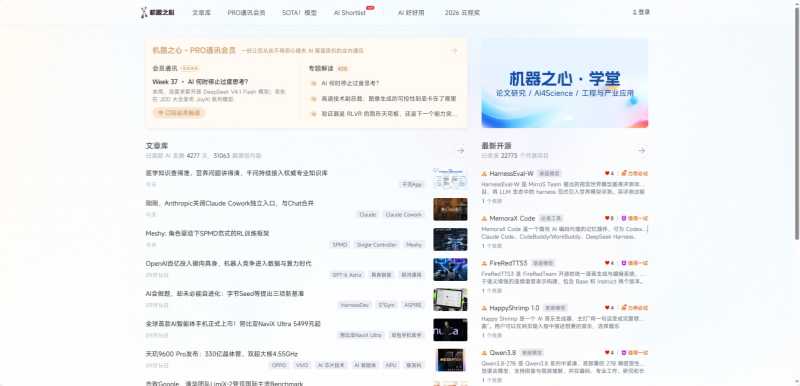Click orange badge on HappyShrimp 1.0 row
The height and width of the screenshot is (386, 800).
pos(634,308)
